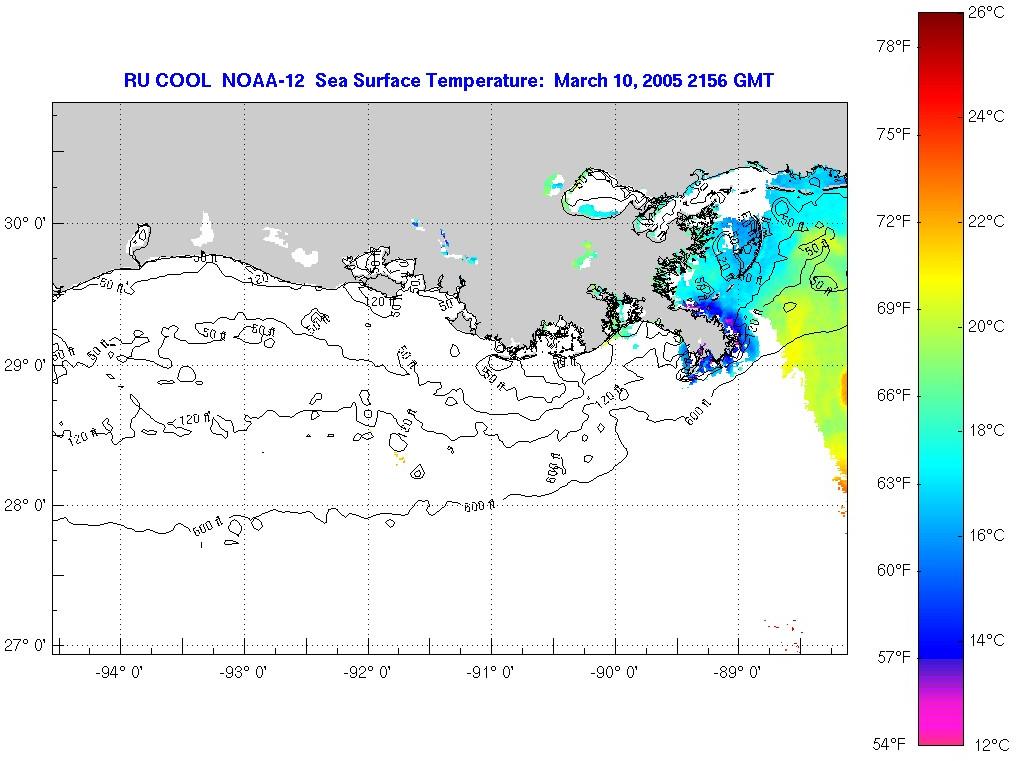Click the -92° 0' longitude label
Screen dimensions: 1016x761
[x=367, y=673]
